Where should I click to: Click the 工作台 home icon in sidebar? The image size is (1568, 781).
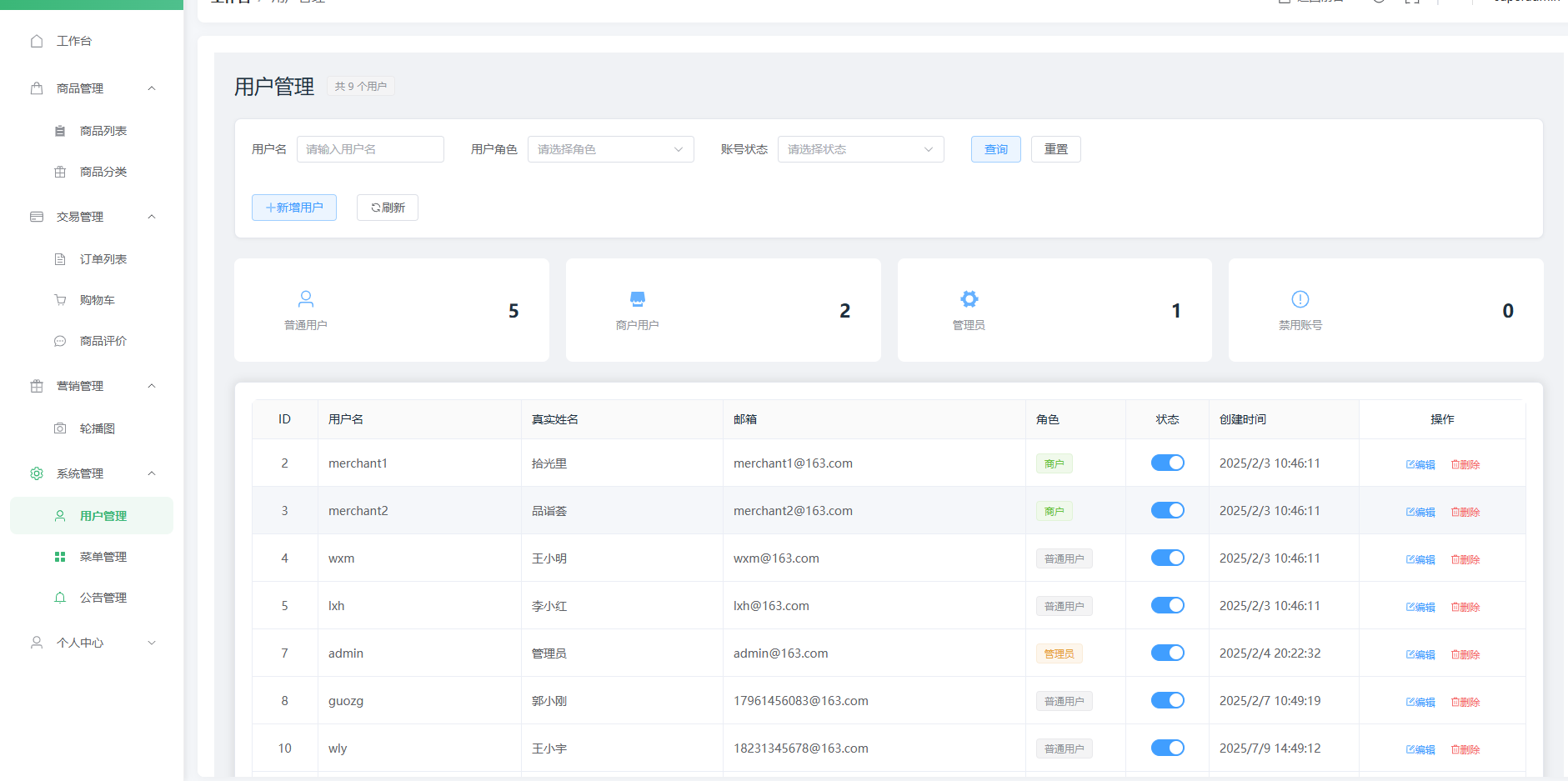(37, 41)
